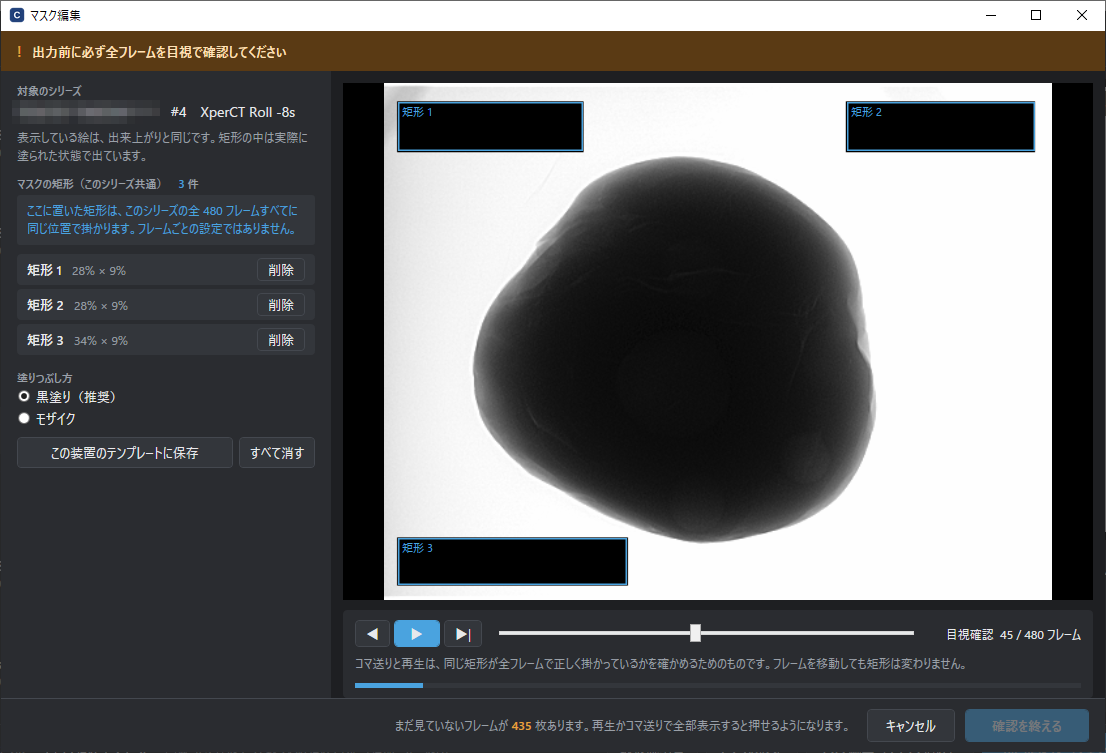Select the 矩形 1 mask on the image
This screenshot has width=1106, height=753.
point(490,126)
